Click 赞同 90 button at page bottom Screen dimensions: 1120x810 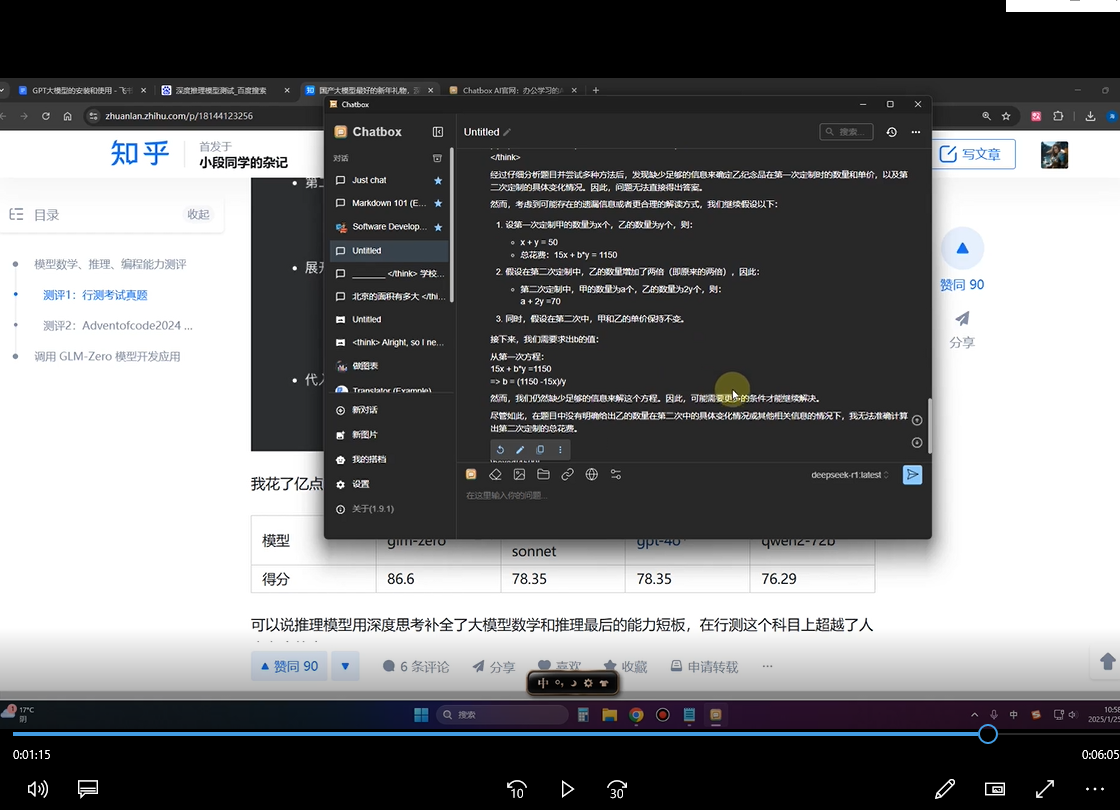(289, 666)
